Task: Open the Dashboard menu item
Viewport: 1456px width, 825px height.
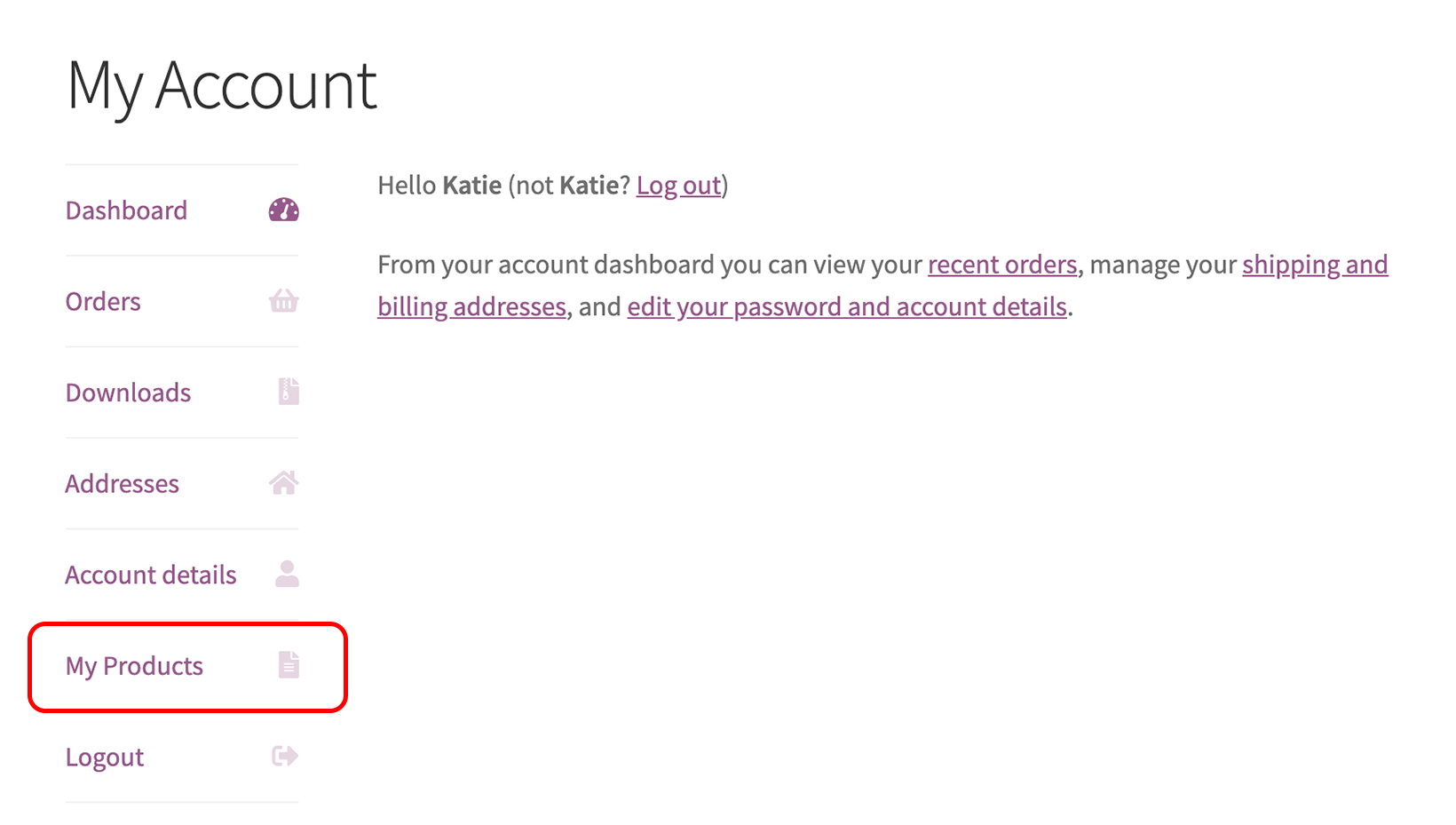Action: tap(126, 210)
